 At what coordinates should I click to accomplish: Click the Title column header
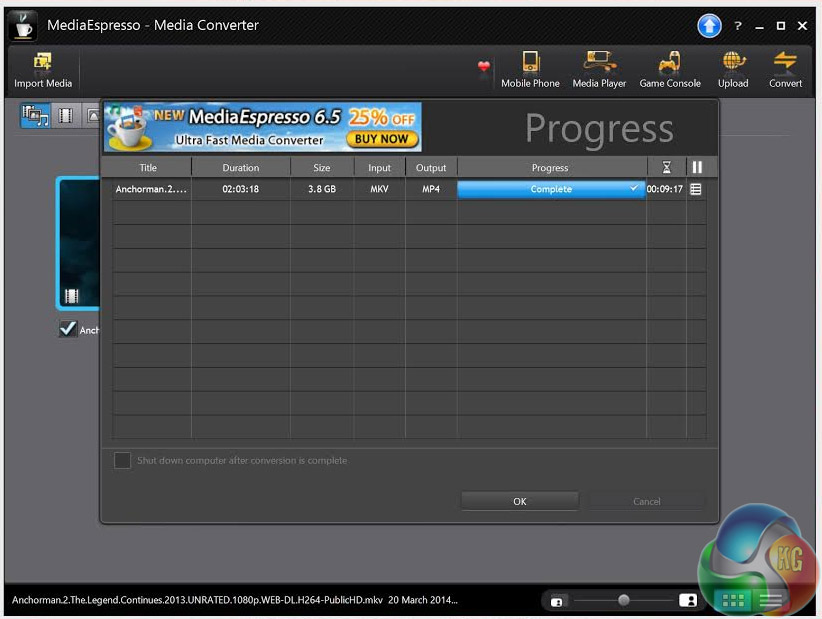click(148, 168)
